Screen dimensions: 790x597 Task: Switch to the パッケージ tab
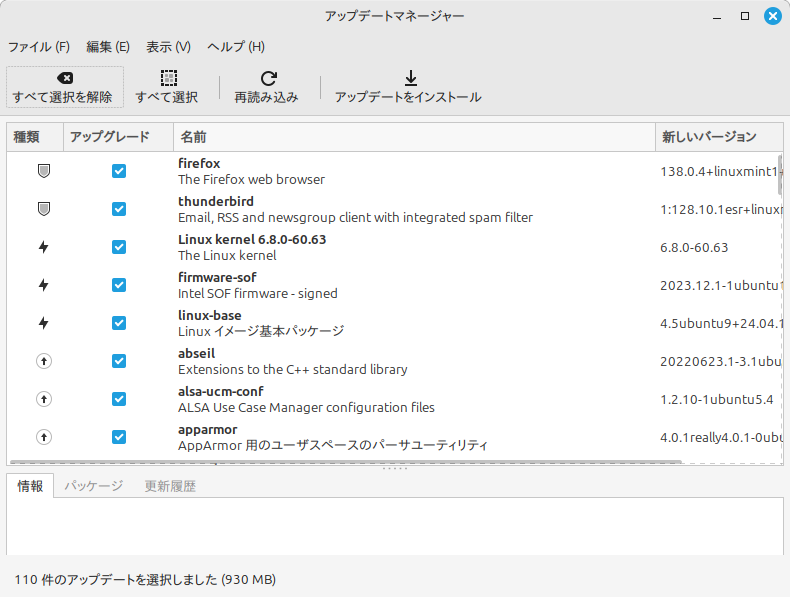point(94,486)
